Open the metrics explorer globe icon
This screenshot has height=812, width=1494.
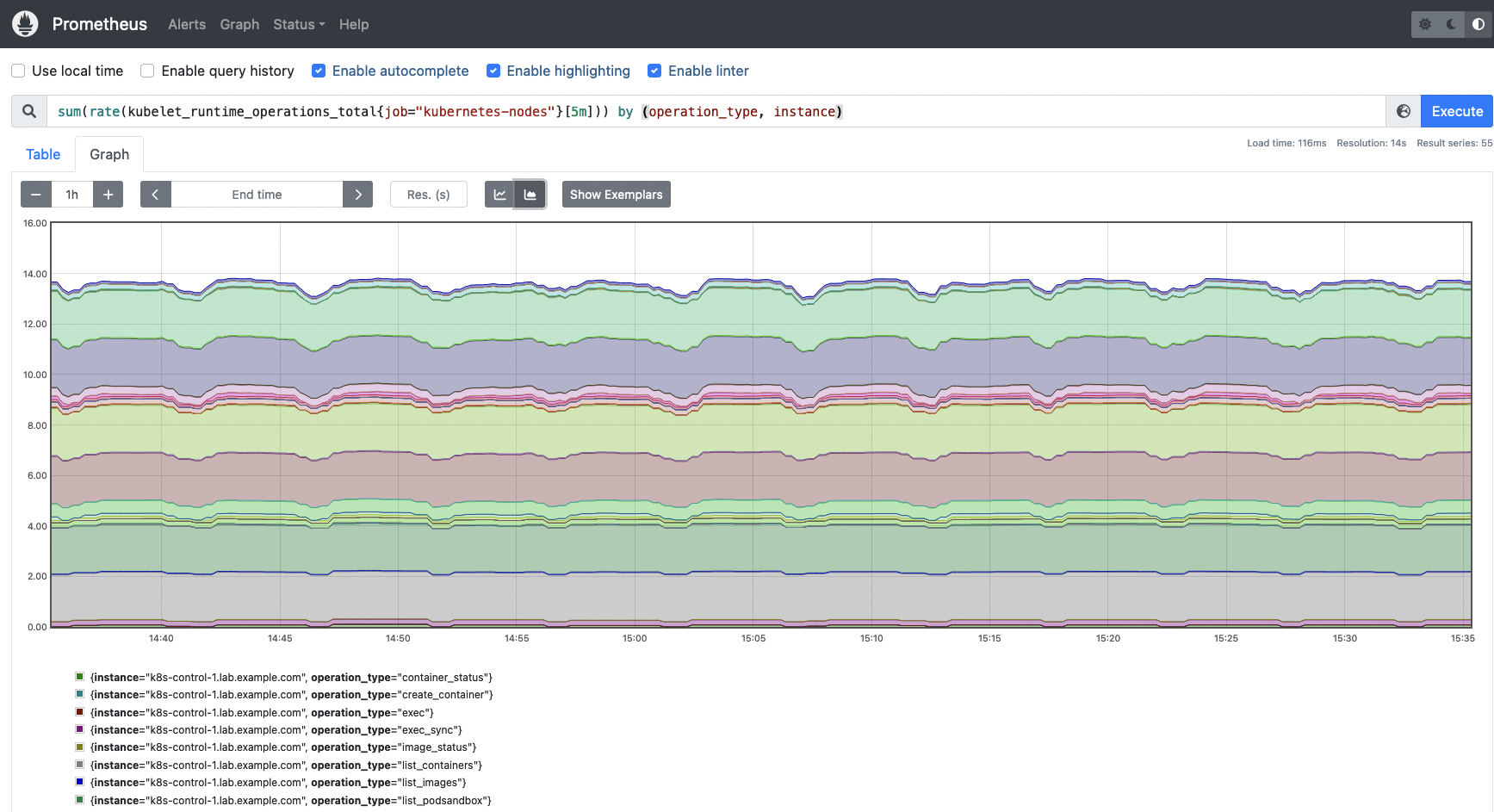coord(1404,111)
